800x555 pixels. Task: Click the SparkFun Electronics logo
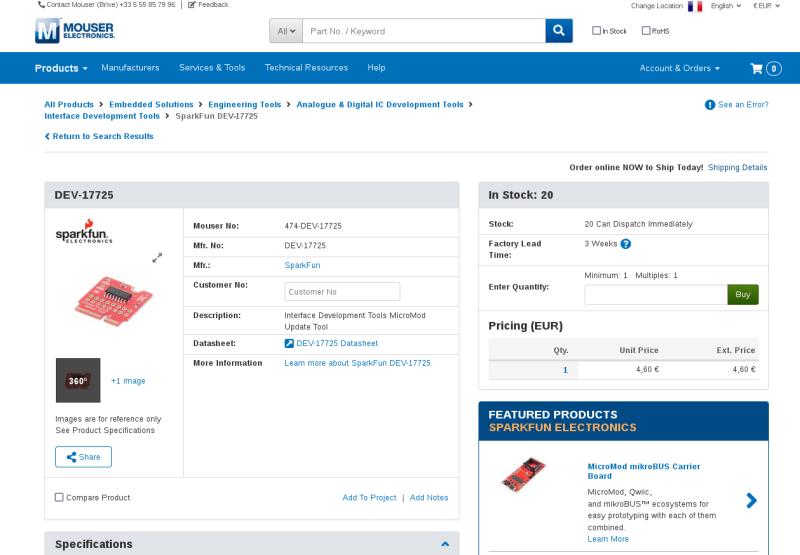click(84, 231)
